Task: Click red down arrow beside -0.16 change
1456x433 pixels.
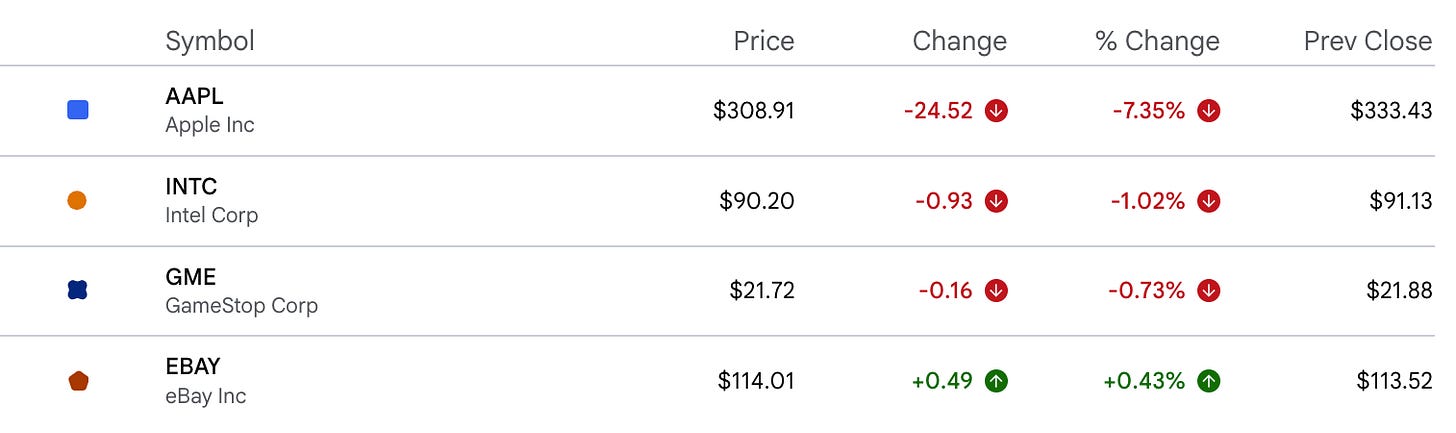Action: pyautogui.click(x=995, y=291)
